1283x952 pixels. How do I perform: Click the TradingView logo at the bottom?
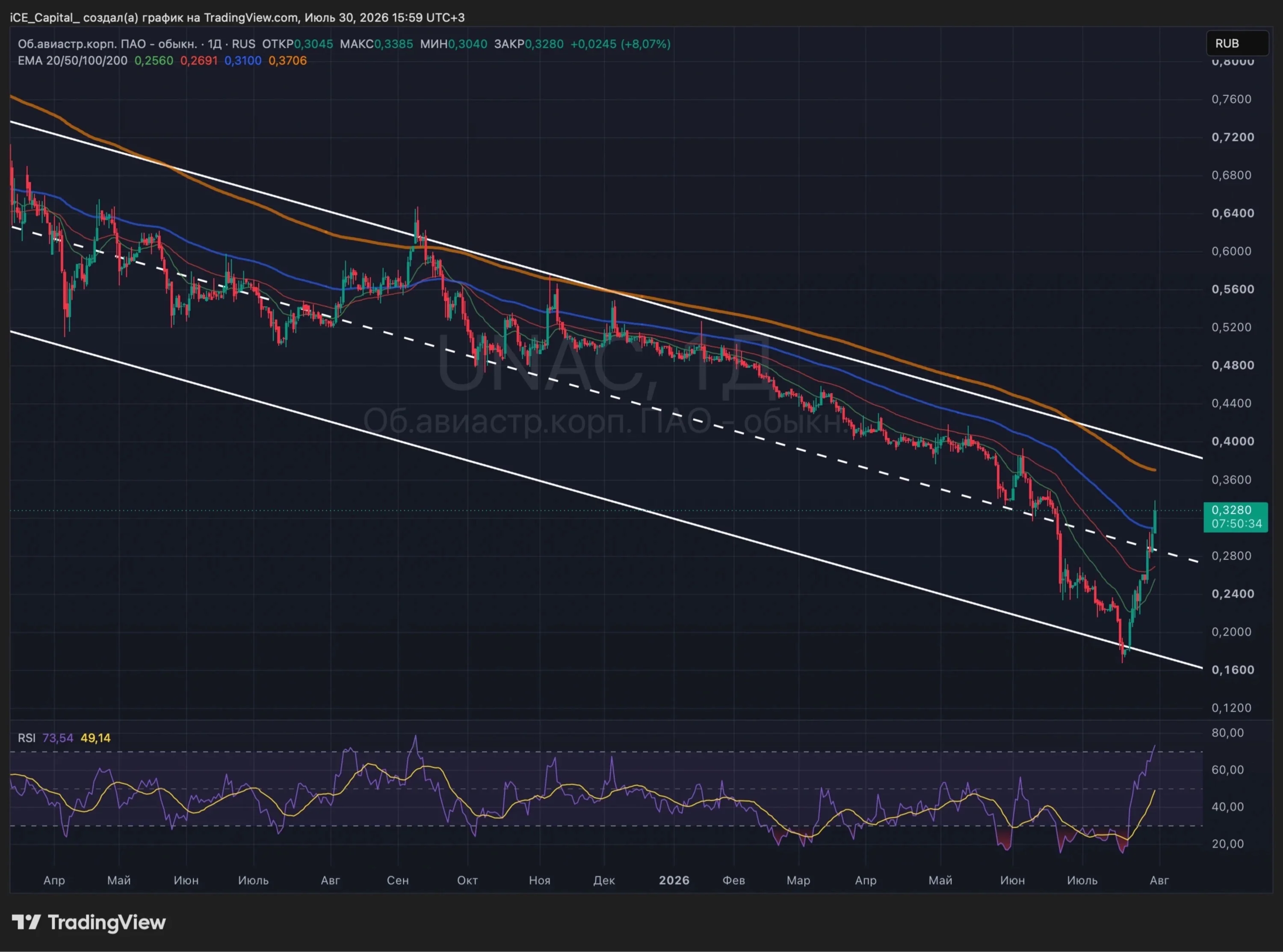(89, 923)
